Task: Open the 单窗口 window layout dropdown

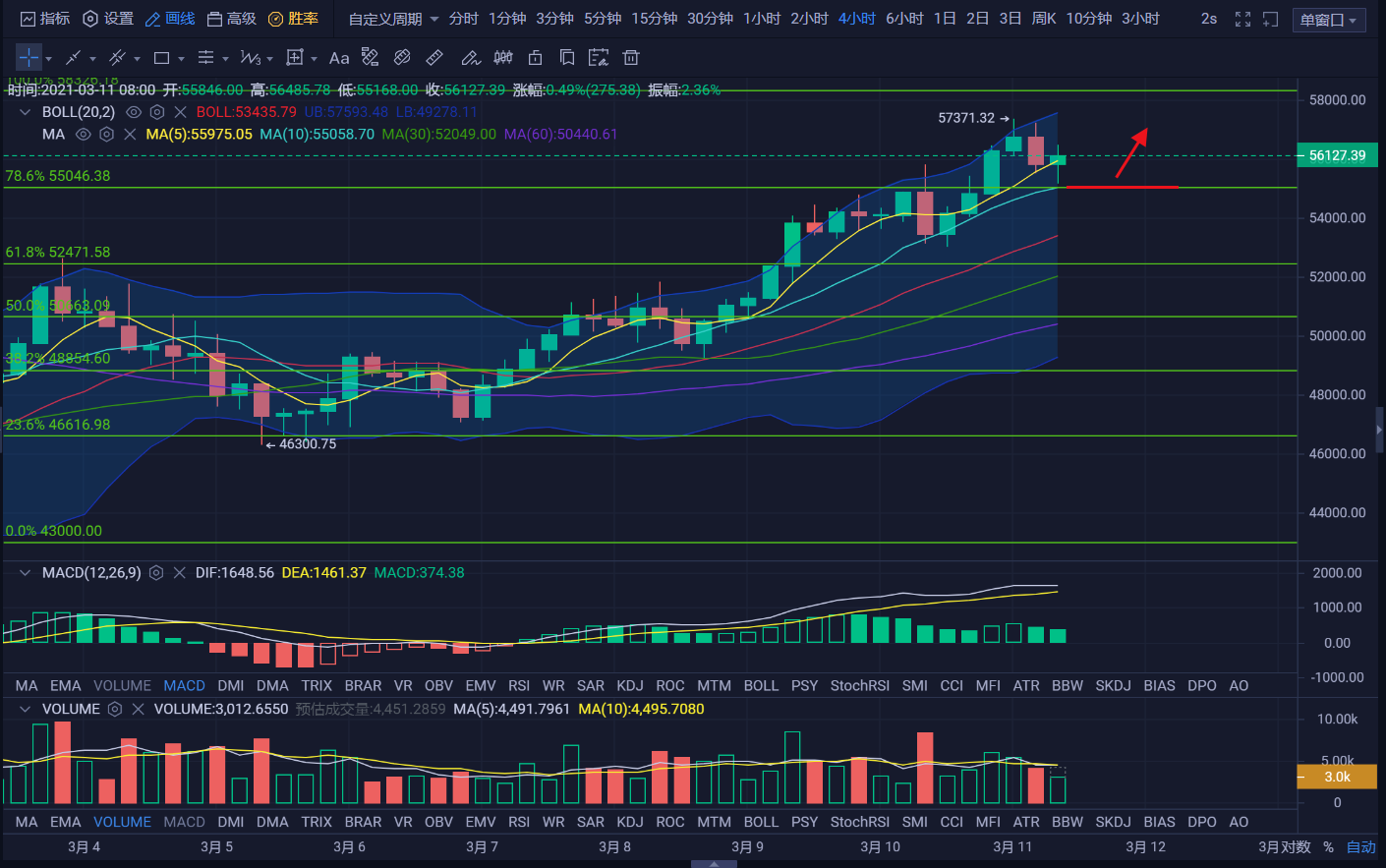Action: point(1328,20)
